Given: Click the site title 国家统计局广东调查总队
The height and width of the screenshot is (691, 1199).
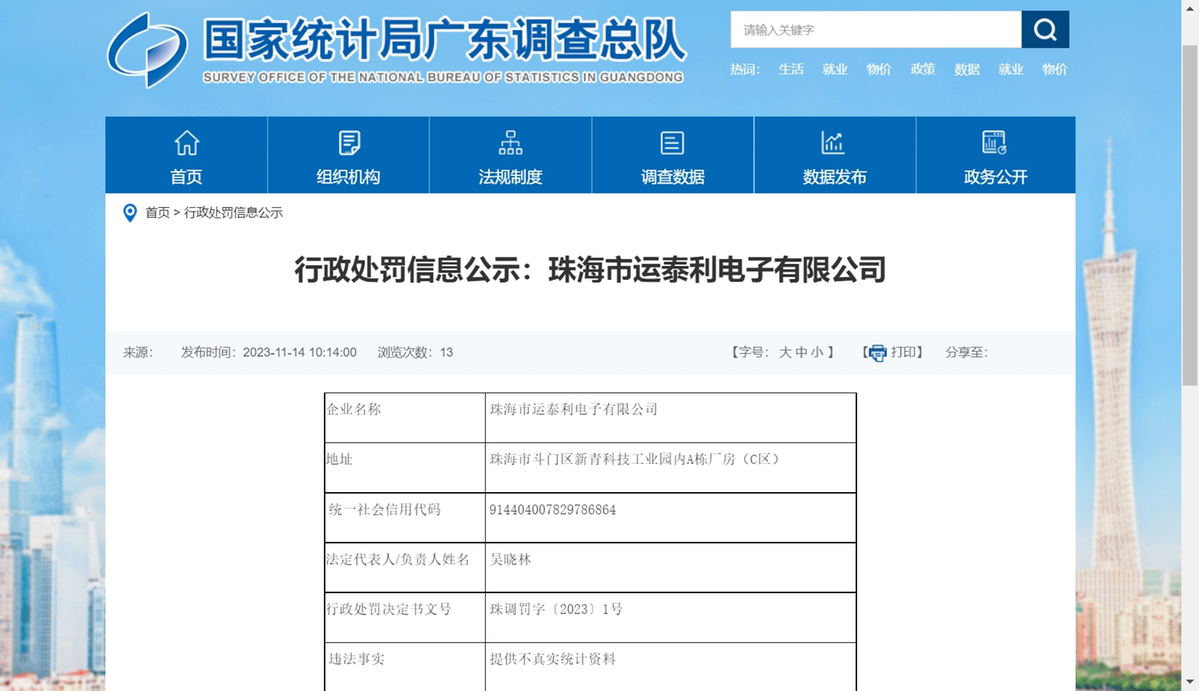Looking at the screenshot, I should (444, 40).
